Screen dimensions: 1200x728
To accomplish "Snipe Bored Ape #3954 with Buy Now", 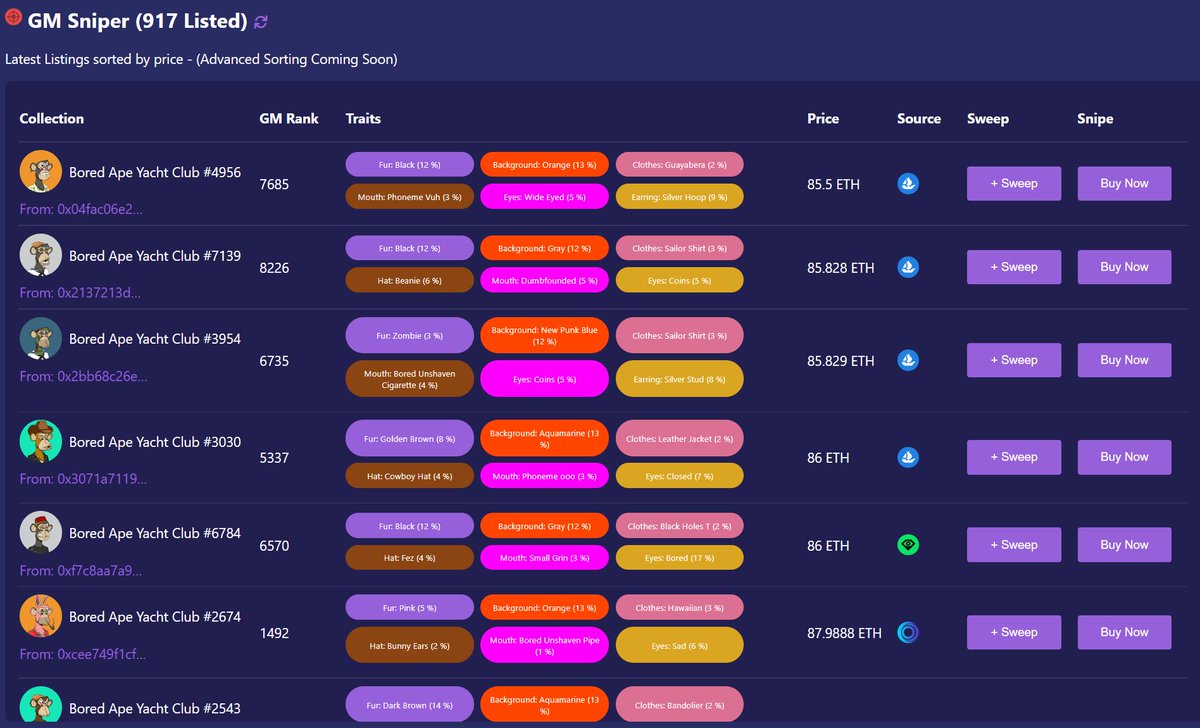I will (1124, 360).
